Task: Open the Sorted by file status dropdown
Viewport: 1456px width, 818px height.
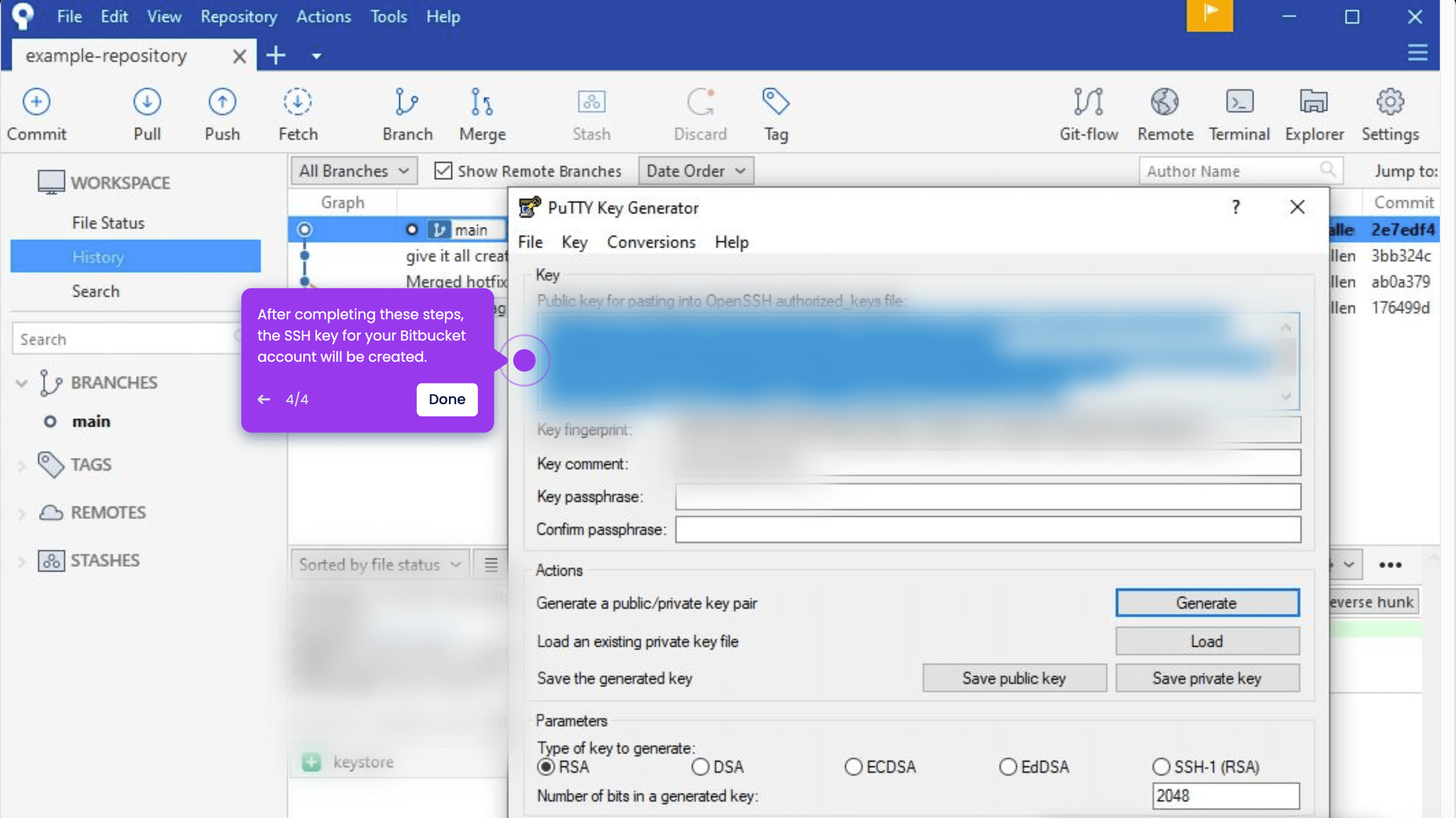Action: 380,564
